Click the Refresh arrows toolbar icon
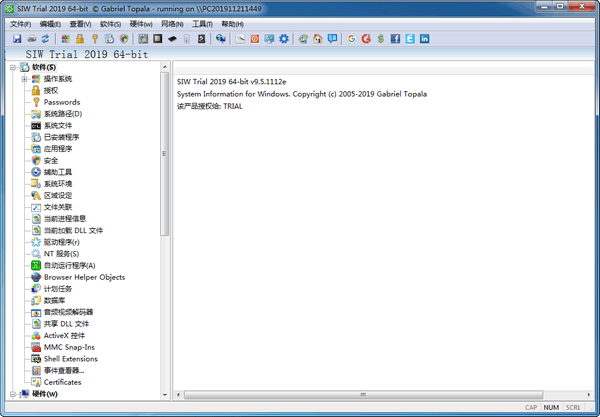Image resolution: width=600 pixels, height=417 pixels. [45, 38]
